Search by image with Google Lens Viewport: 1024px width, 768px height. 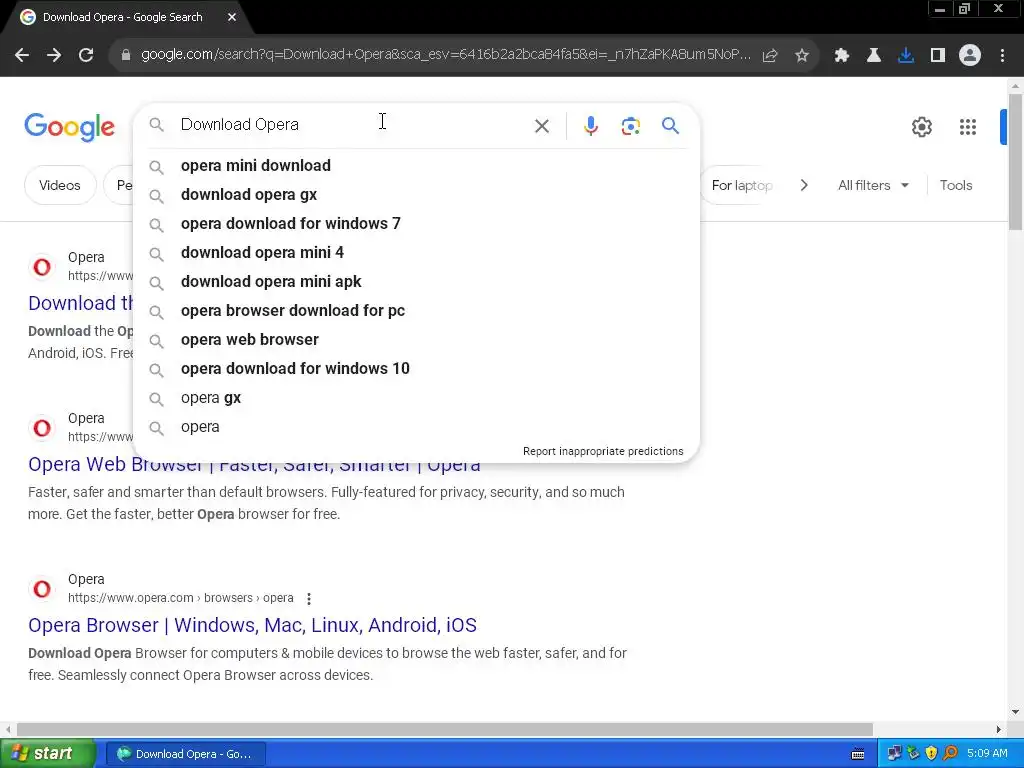630,125
